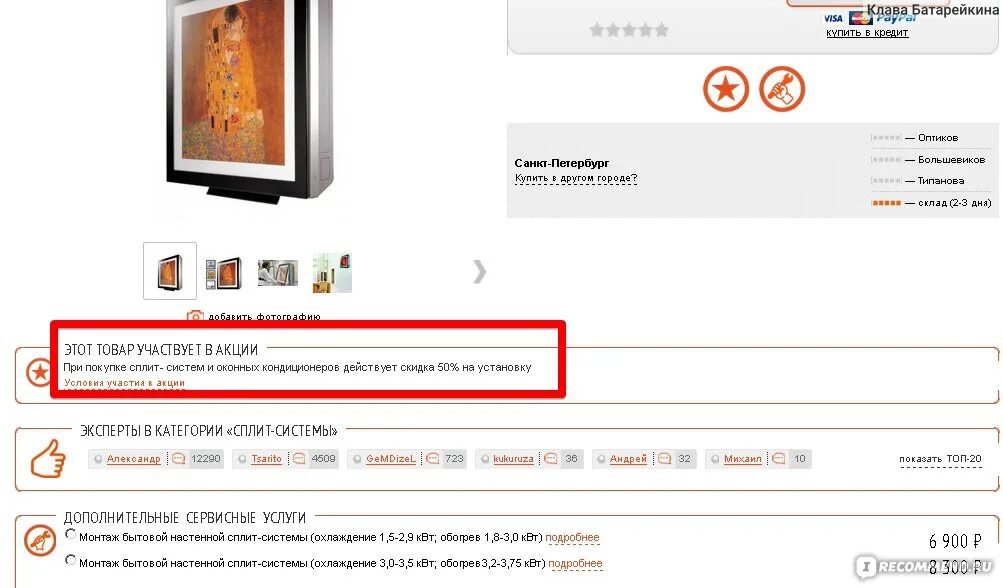Viewport: 1003px width, 588px height.
Task: Click the orange wrench installation service icon
Action: pos(782,89)
